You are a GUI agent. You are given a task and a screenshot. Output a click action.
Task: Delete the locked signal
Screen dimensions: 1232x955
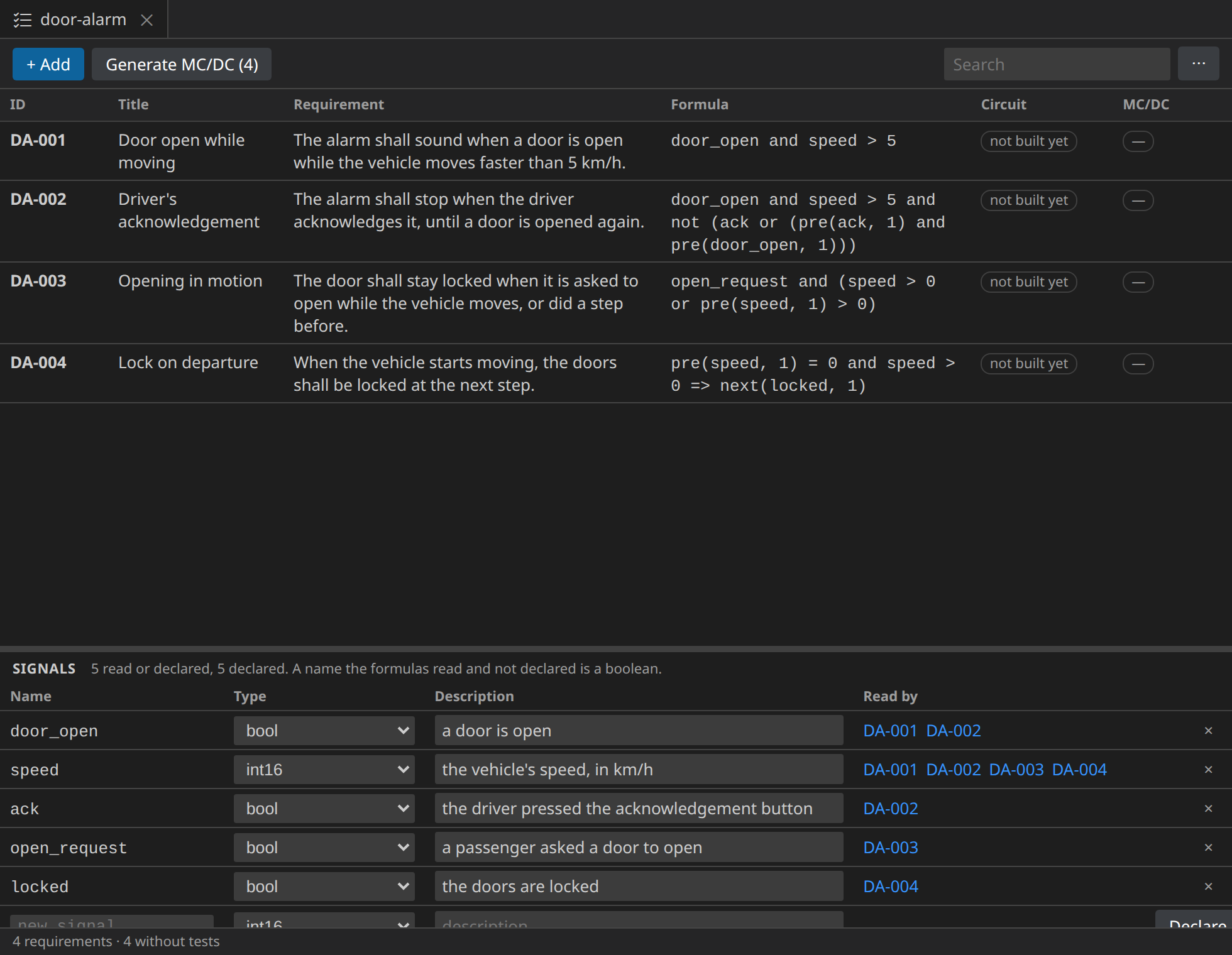pyautogui.click(x=1208, y=887)
